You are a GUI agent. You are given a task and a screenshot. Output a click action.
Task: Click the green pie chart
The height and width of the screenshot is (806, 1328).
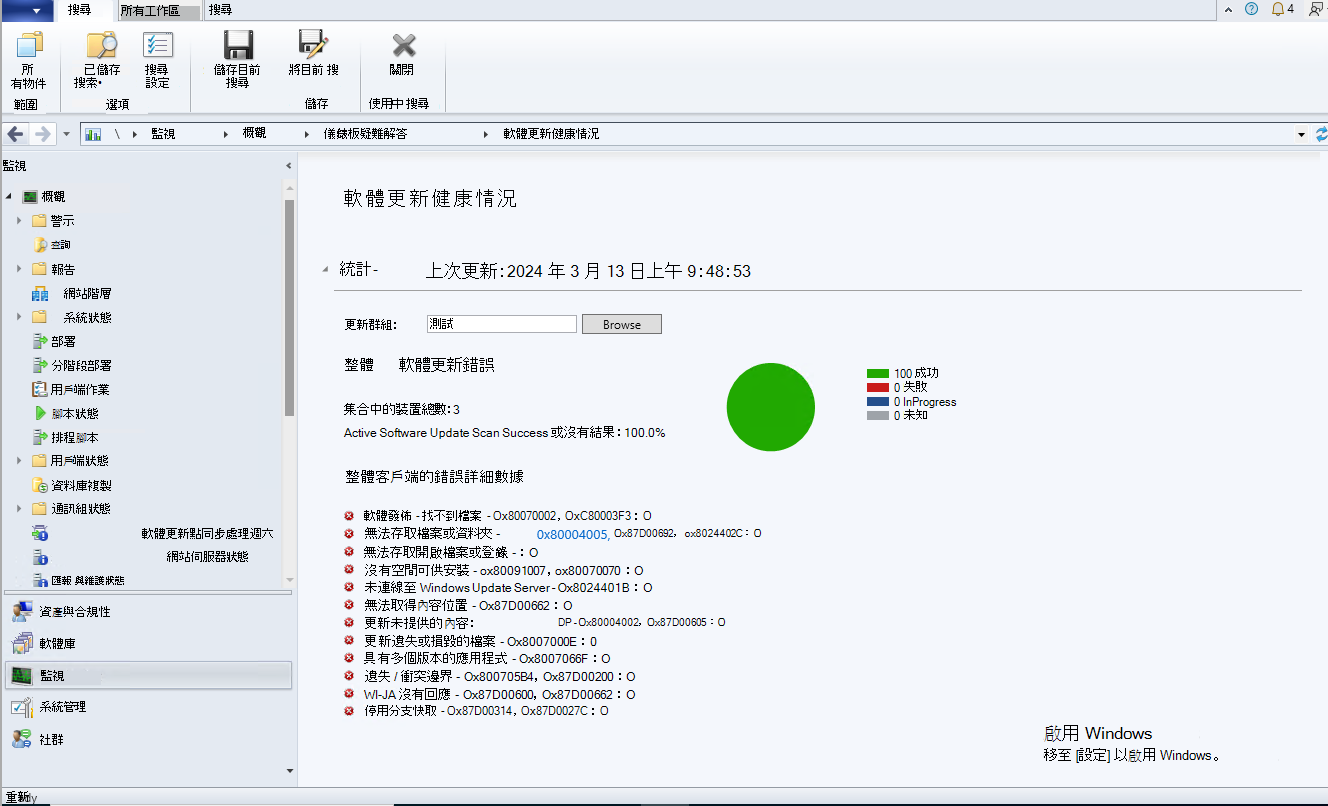click(x=770, y=407)
